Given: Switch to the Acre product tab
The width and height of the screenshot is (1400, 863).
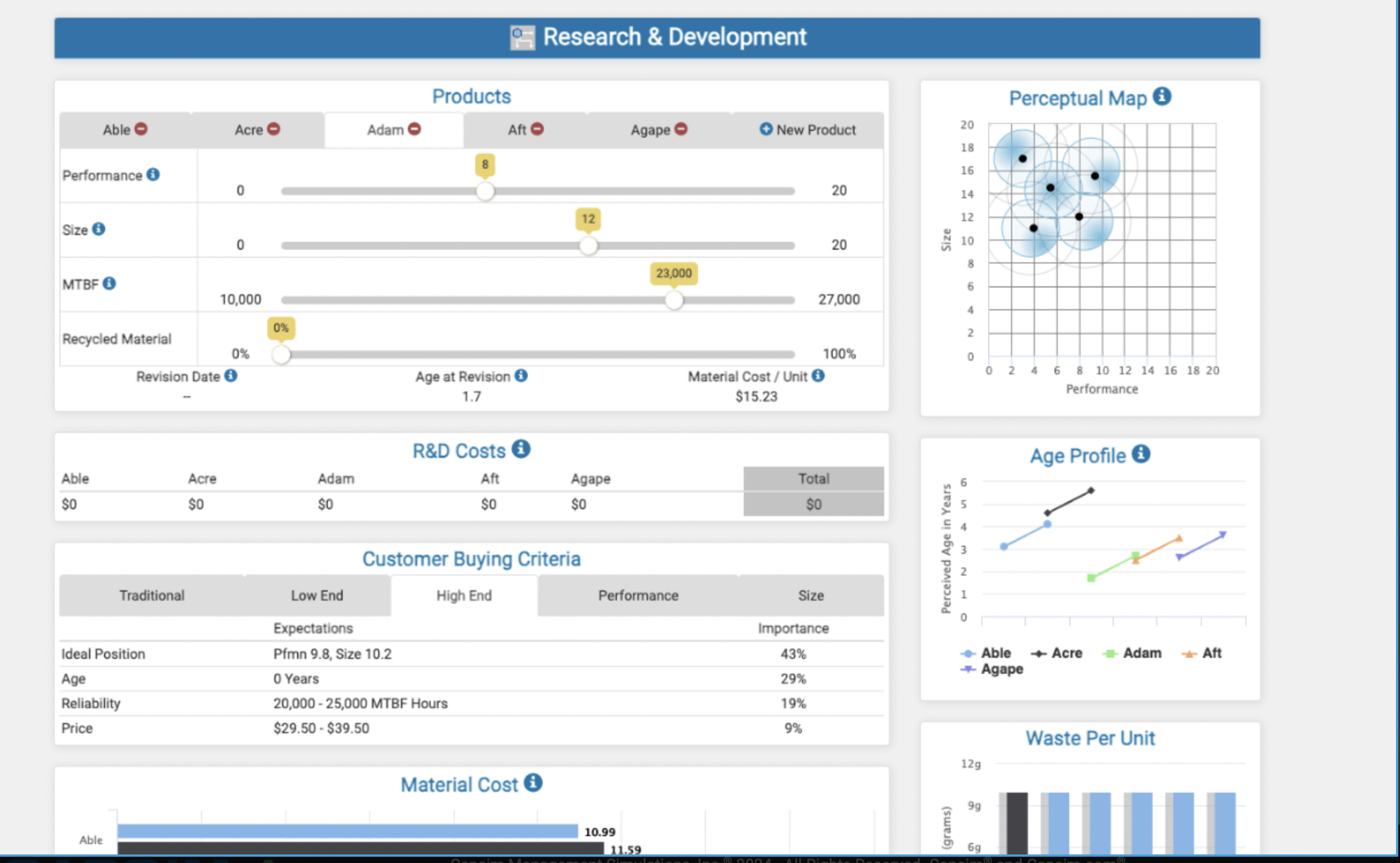Looking at the screenshot, I should point(249,130).
